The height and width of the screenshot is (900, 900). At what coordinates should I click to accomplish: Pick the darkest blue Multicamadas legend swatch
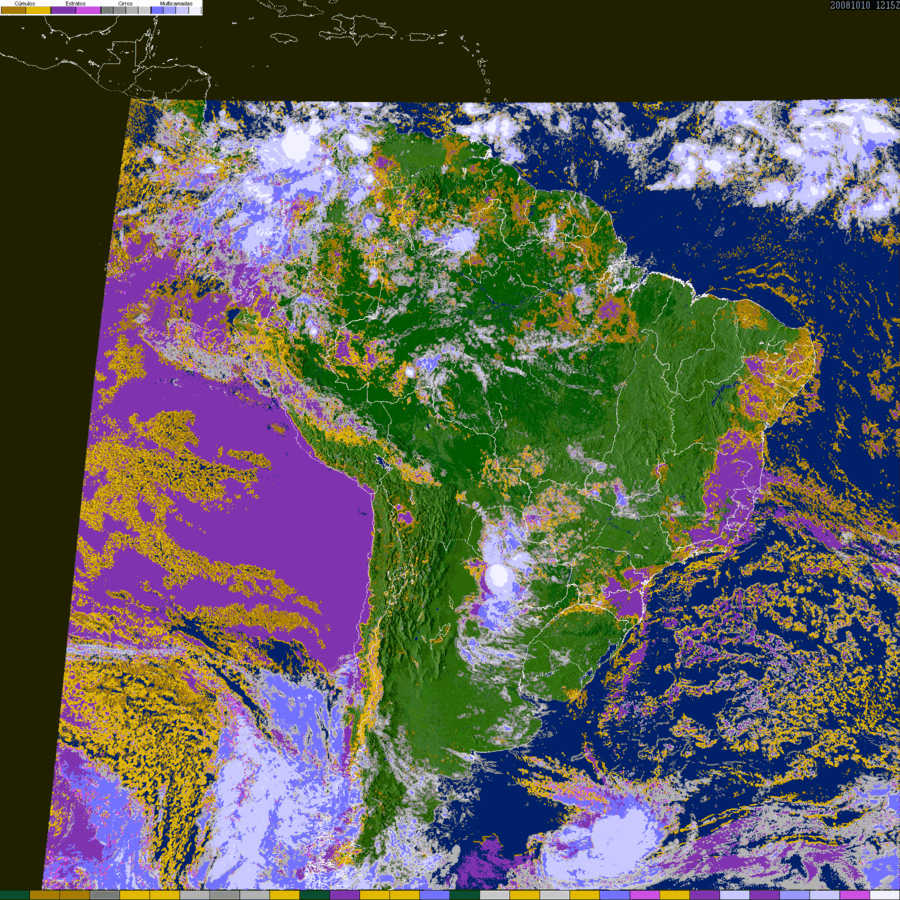(157, 10)
